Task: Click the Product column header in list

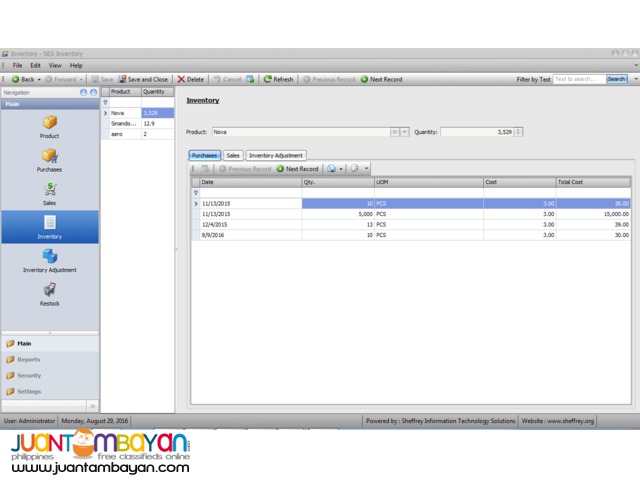Action: pyautogui.click(x=125, y=92)
